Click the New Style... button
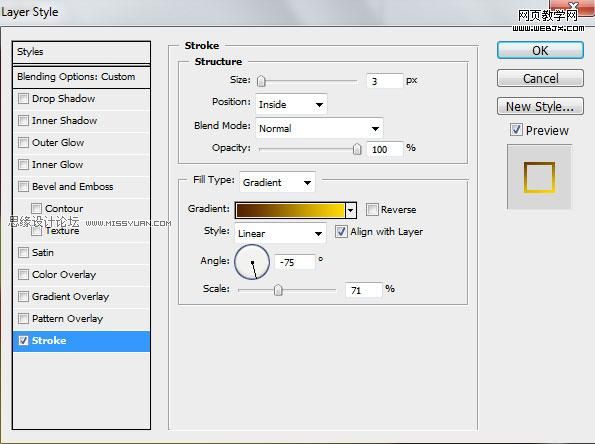 click(x=540, y=106)
